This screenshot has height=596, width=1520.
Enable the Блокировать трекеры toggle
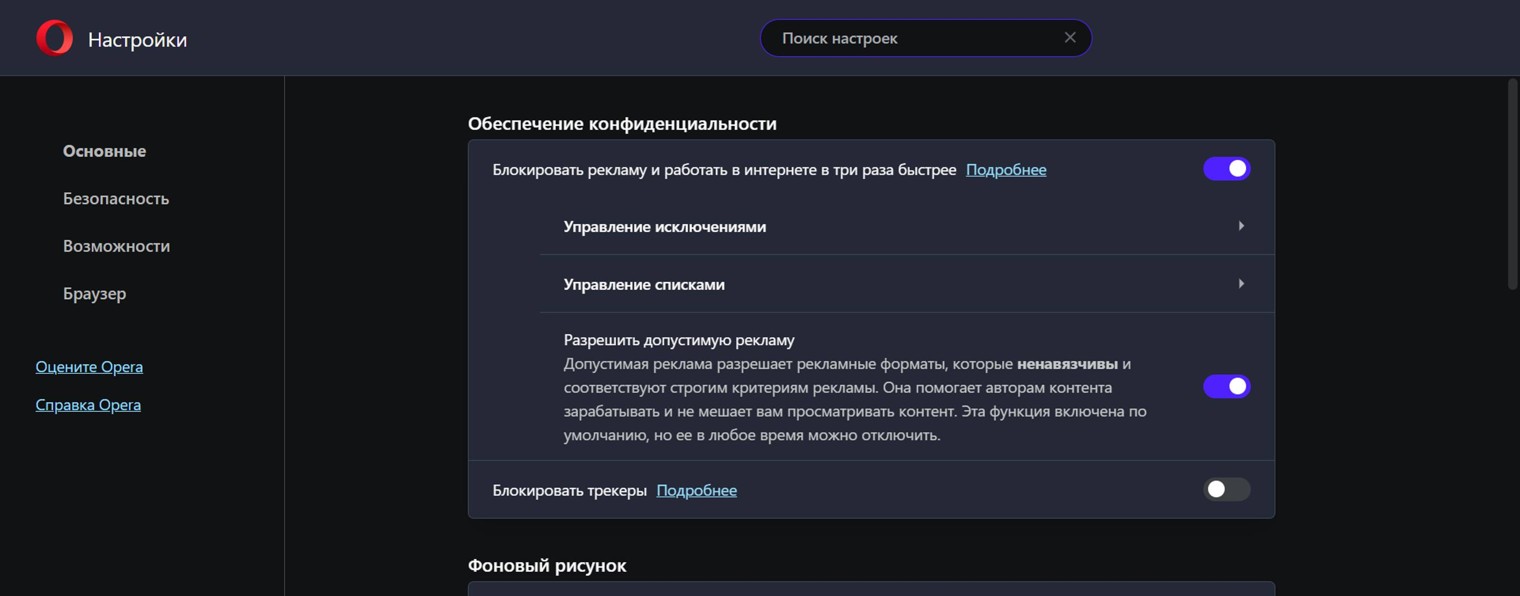coord(1226,489)
